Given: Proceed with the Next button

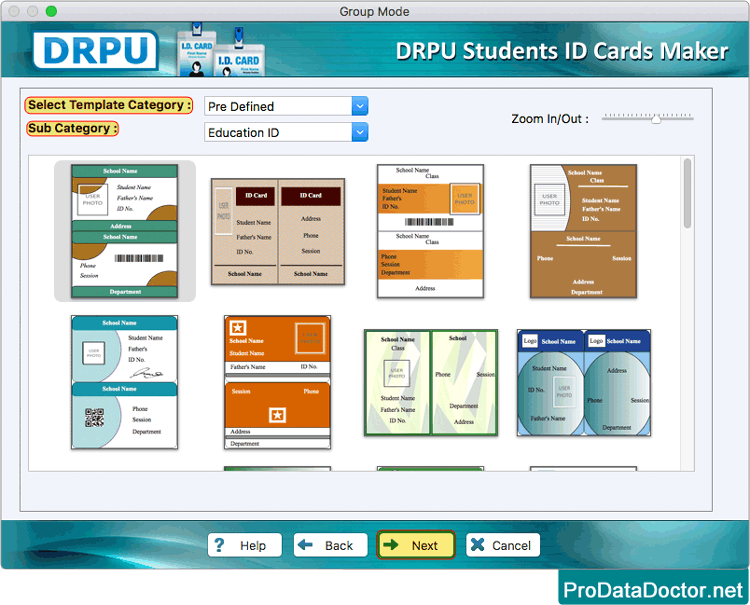Looking at the screenshot, I should (x=416, y=545).
